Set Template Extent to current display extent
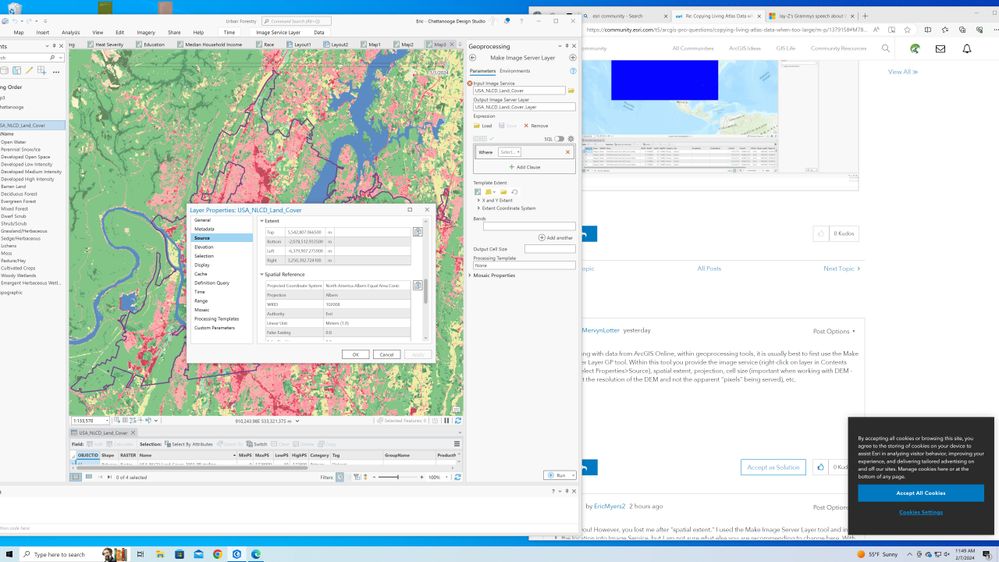This screenshot has height=562, width=999. 477,192
